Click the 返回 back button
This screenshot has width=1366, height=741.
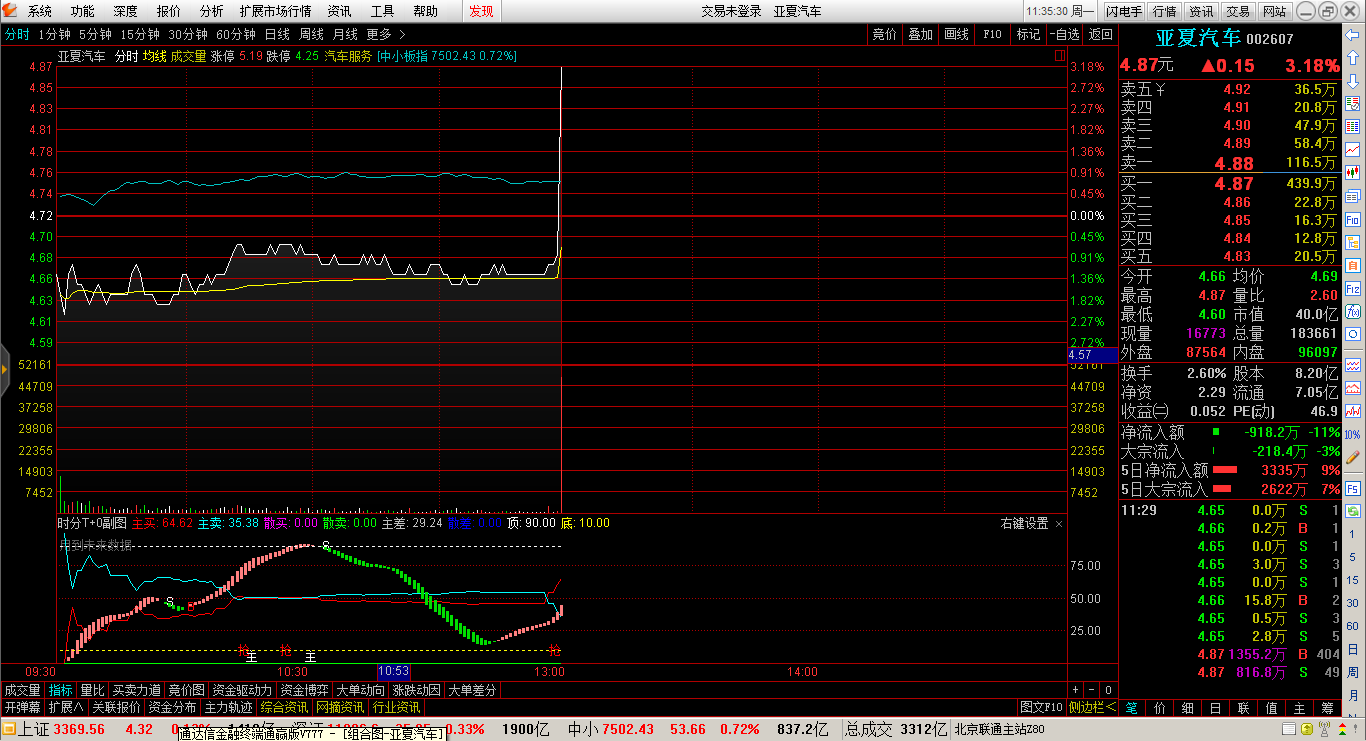pos(1101,34)
